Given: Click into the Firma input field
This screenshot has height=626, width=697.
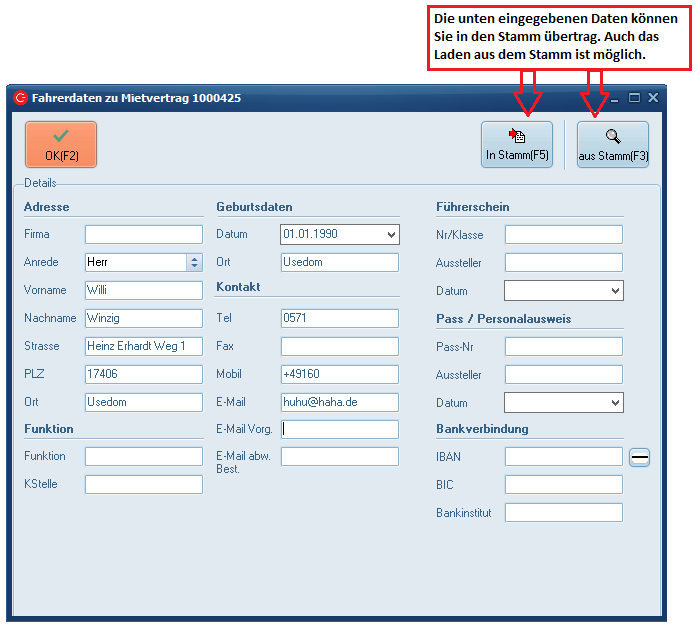Looking at the screenshot, I should 143,235.
